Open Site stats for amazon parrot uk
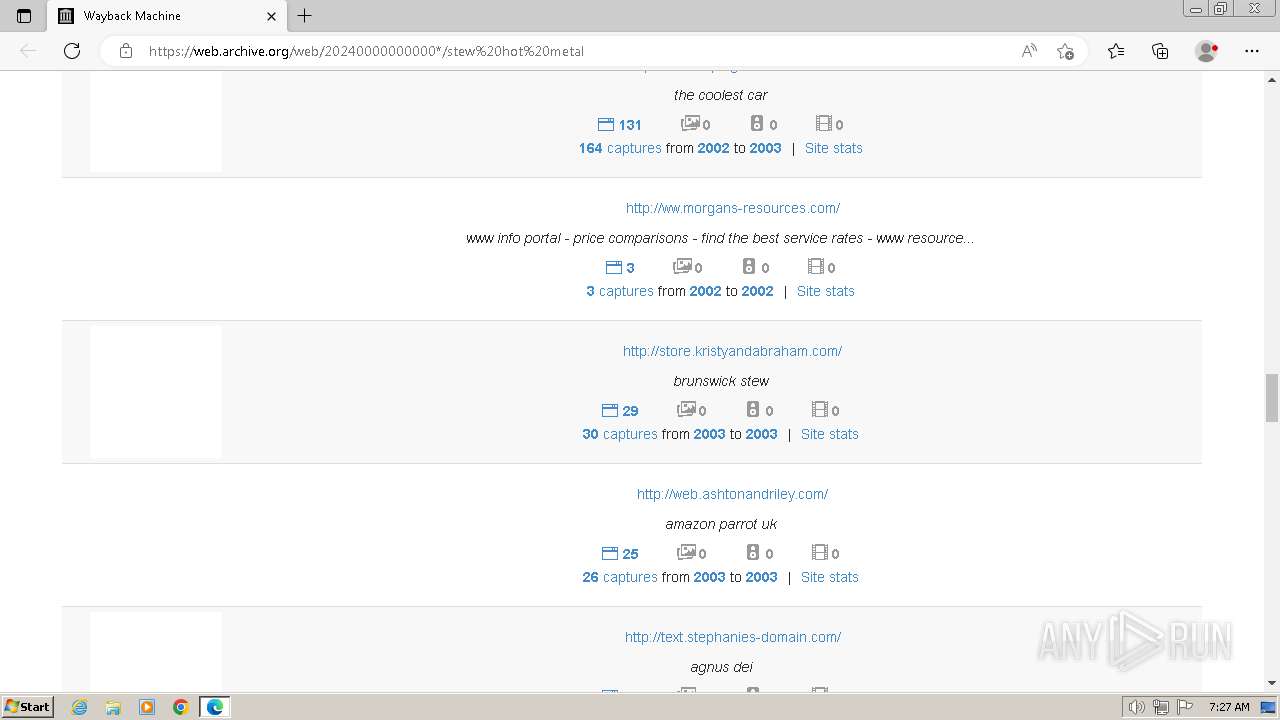This screenshot has height=720, width=1280. [x=830, y=577]
